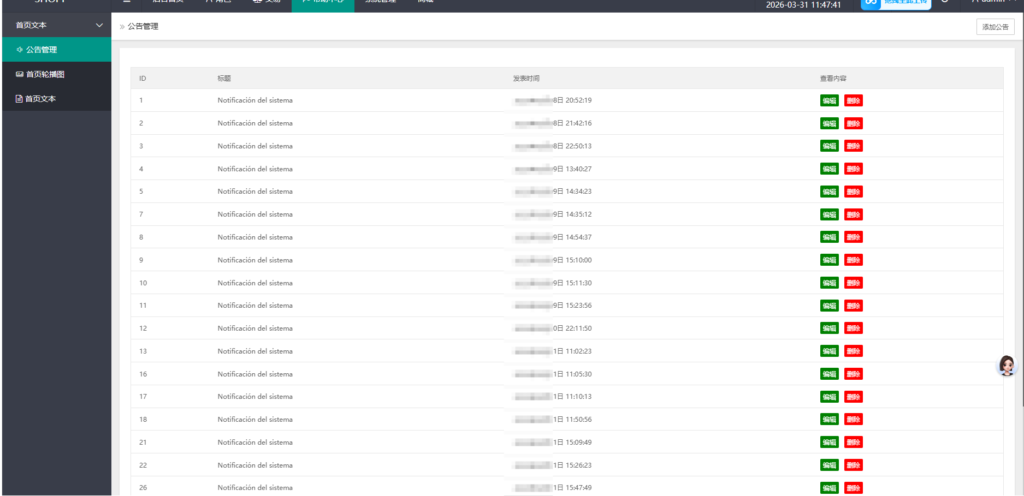Viewport: 1024px width, 496px height.
Task: Delete the announcement with ID 18
Action: [853, 420]
